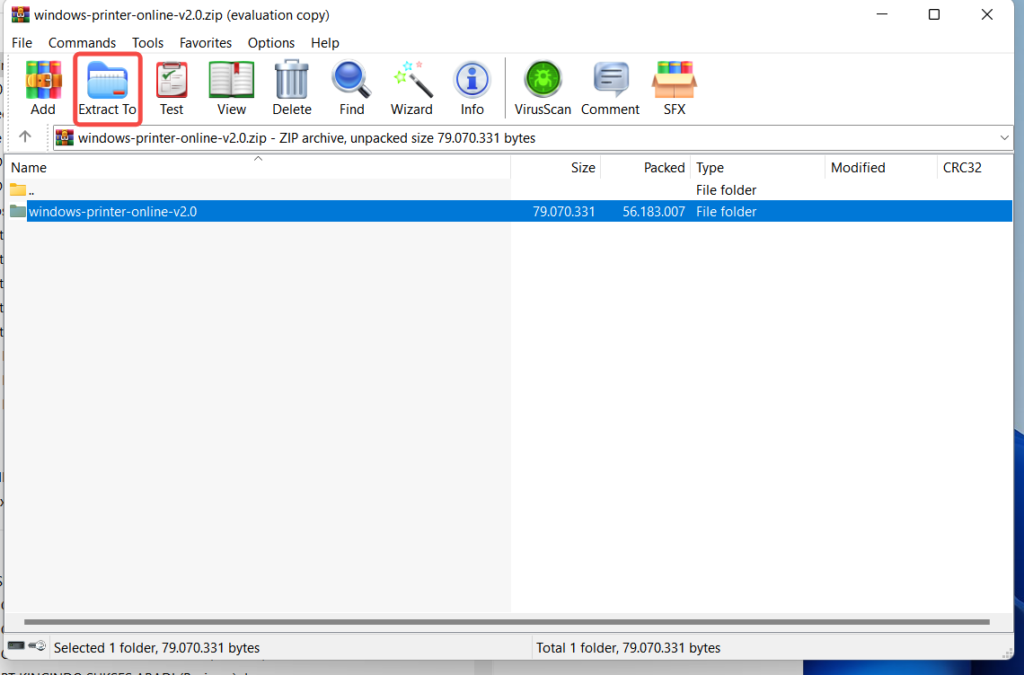
Task: Click the archive path in the address bar
Action: [x=306, y=138]
